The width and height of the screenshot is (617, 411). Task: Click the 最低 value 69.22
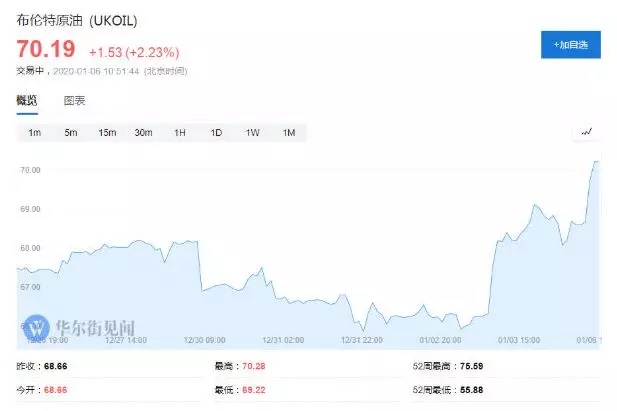pyautogui.click(x=253, y=388)
